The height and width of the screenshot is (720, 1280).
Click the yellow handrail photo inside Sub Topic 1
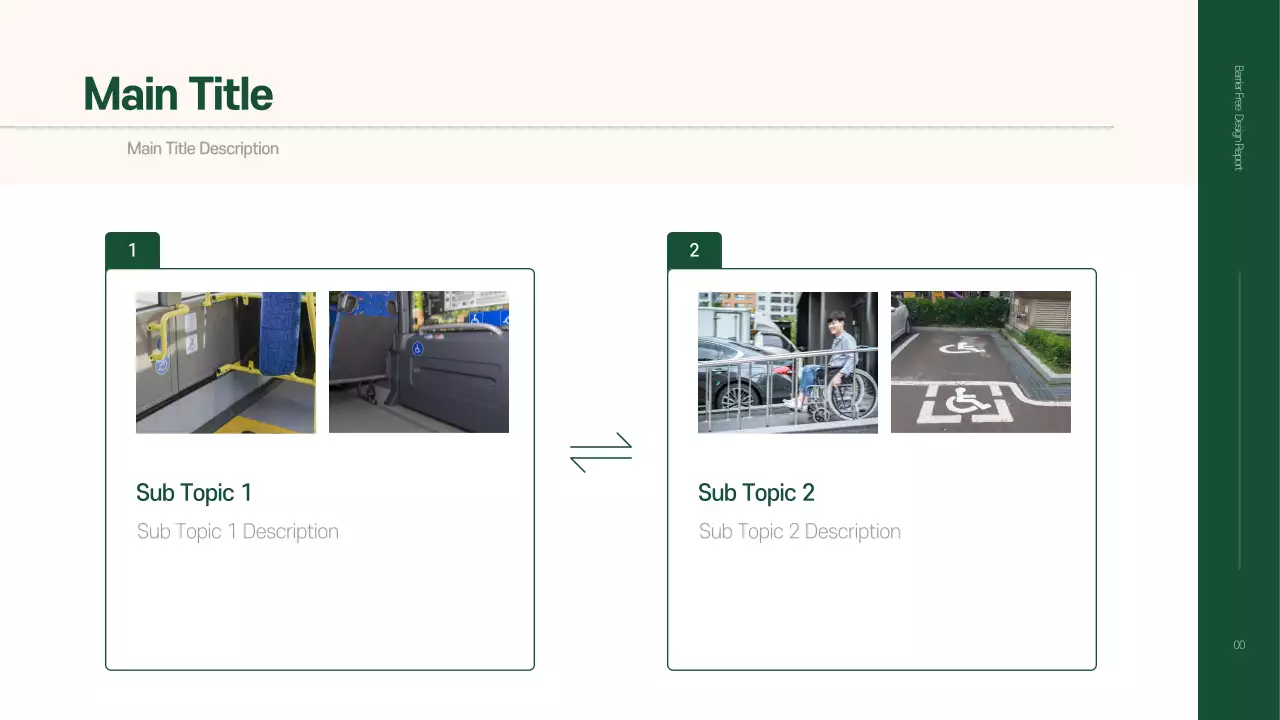(x=225, y=362)
